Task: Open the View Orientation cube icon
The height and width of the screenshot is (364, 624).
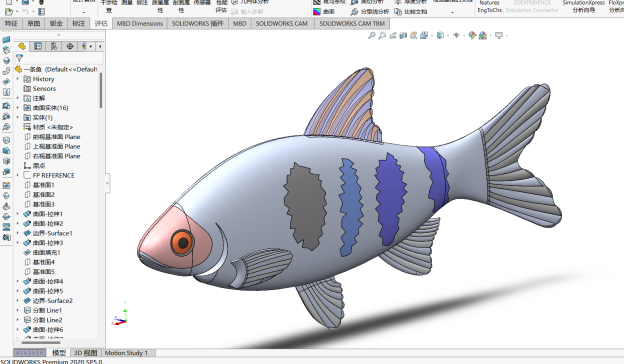Action: click(x=423, y=35)
